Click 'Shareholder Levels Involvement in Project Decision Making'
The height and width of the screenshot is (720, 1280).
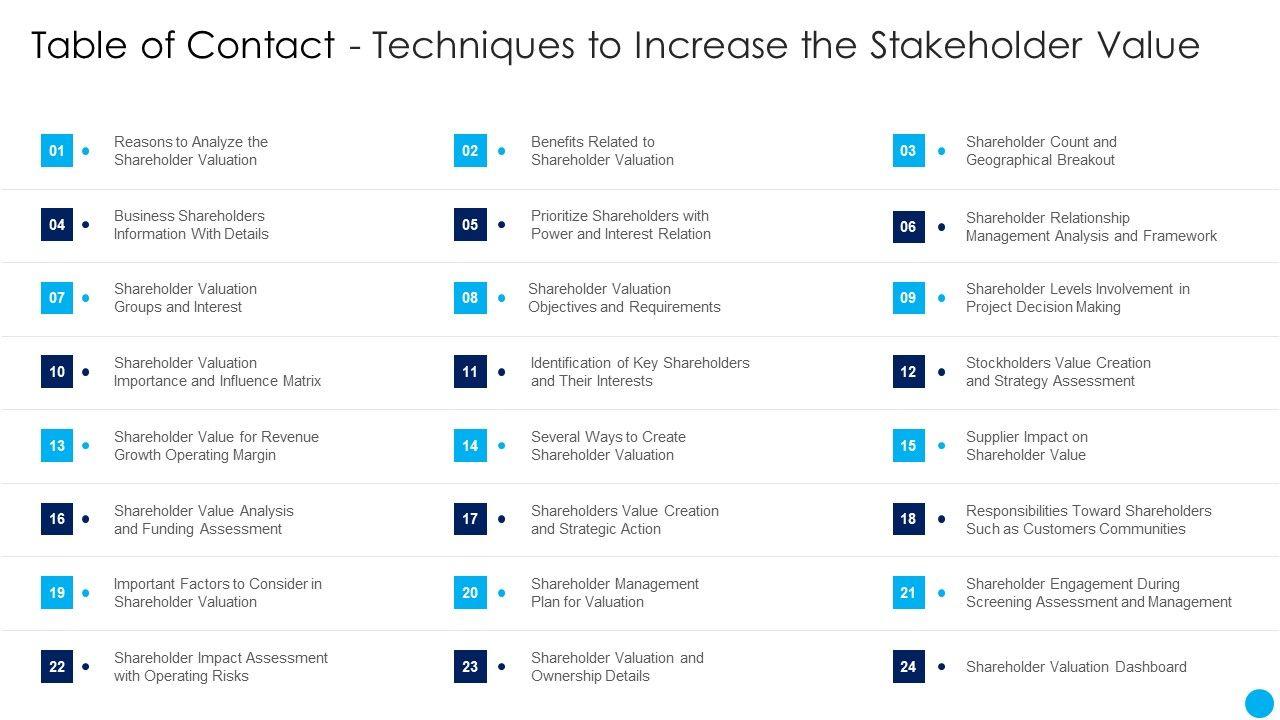[1077, 298]
